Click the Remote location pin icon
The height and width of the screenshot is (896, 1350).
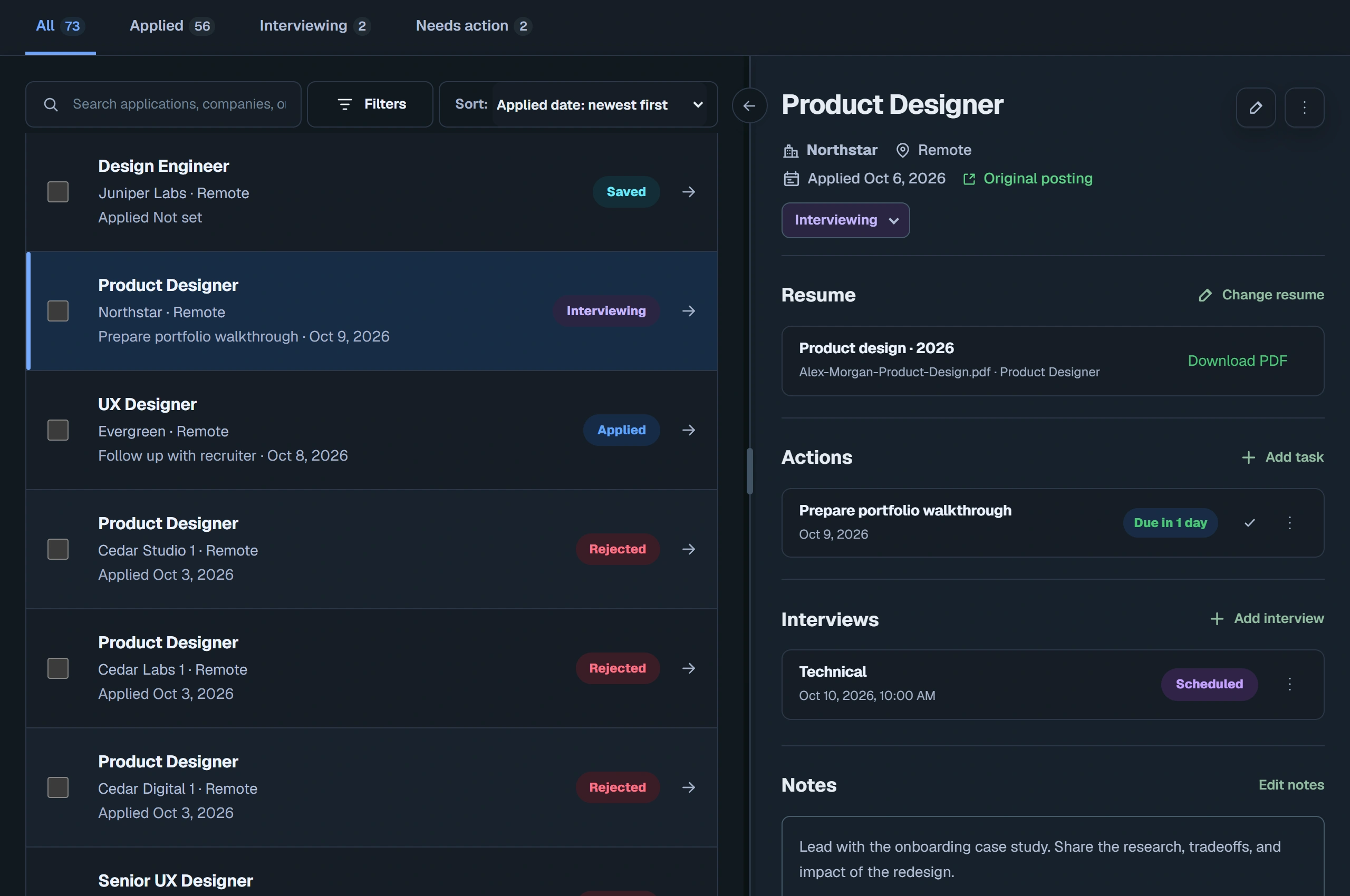point(902,150)
